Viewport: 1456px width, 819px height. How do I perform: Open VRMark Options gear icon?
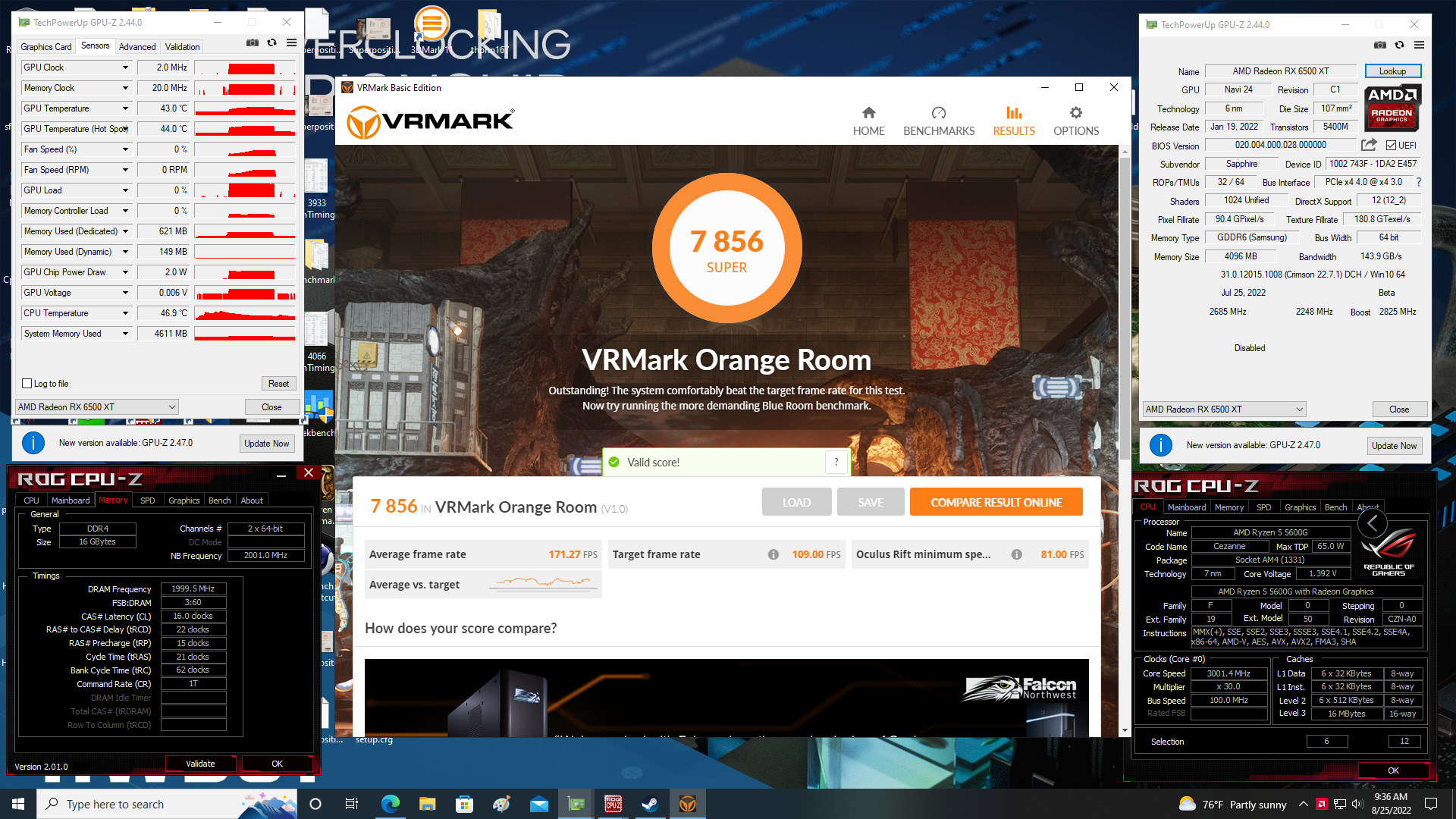coord(1075,113)
